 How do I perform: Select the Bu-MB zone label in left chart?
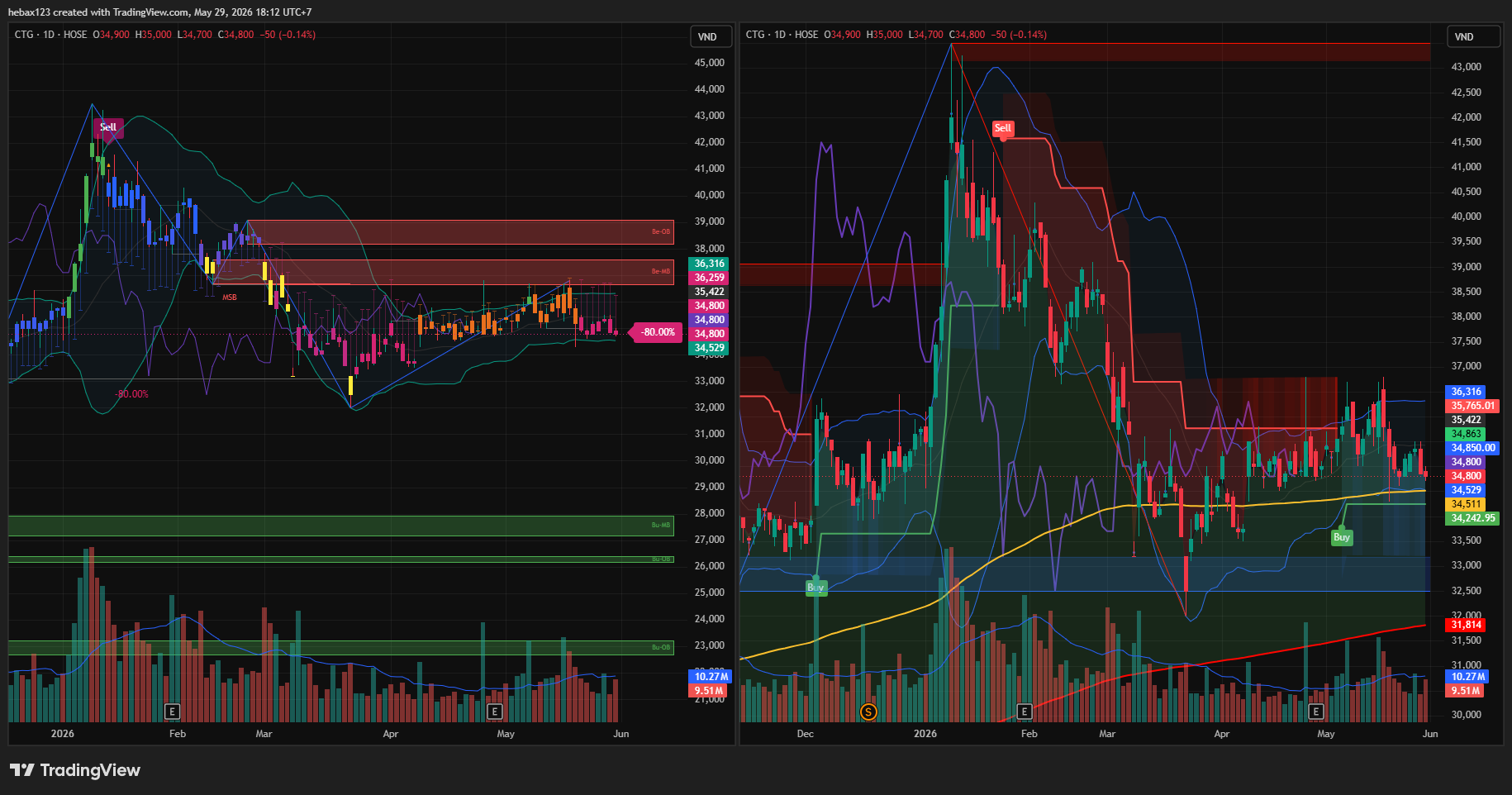point(661,525)
